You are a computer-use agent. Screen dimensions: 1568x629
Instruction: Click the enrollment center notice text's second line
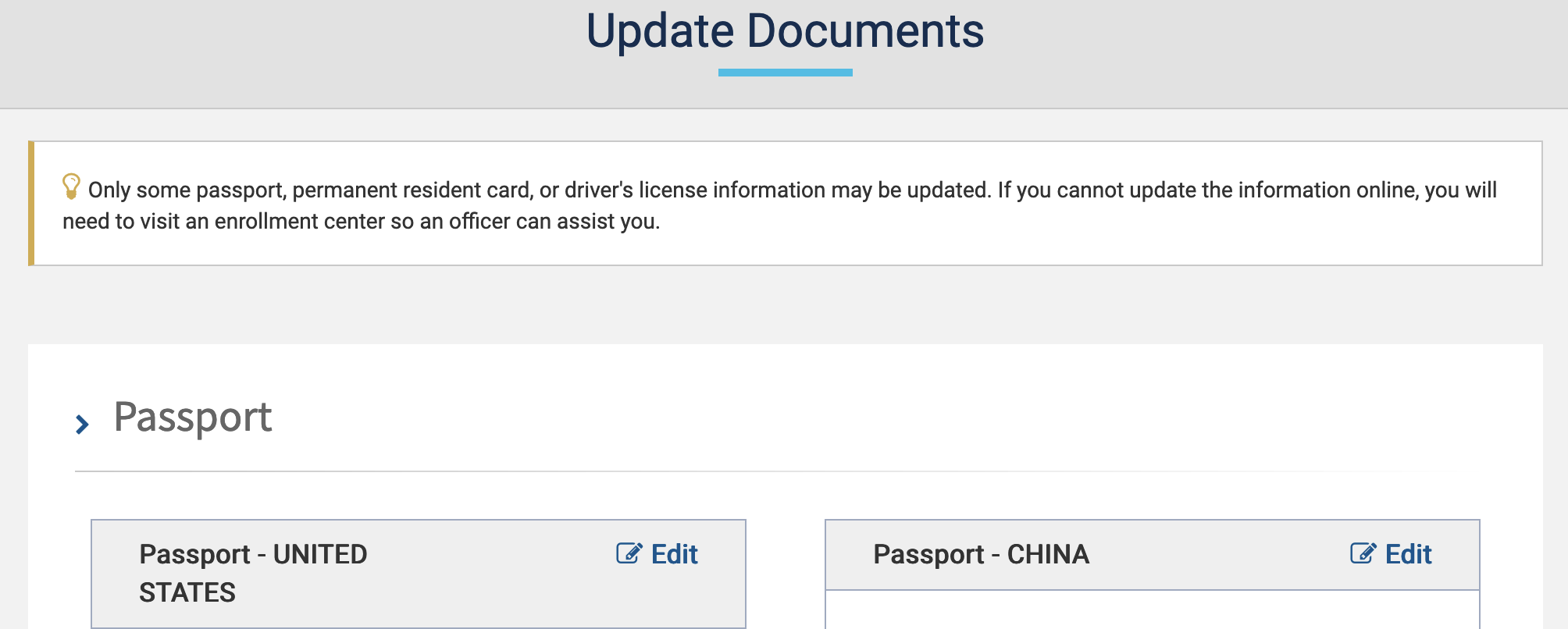coord(361,222)
